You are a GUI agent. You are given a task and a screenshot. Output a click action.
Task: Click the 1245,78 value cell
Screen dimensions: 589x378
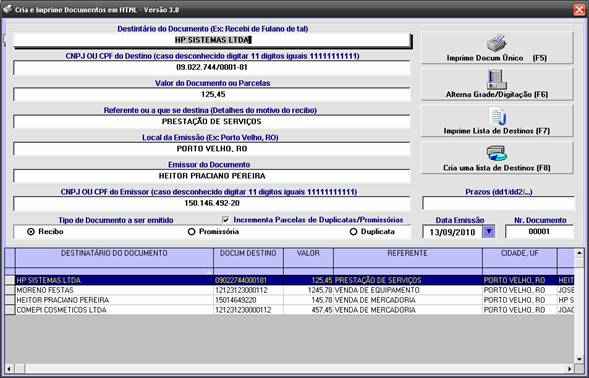coord(308,290)
